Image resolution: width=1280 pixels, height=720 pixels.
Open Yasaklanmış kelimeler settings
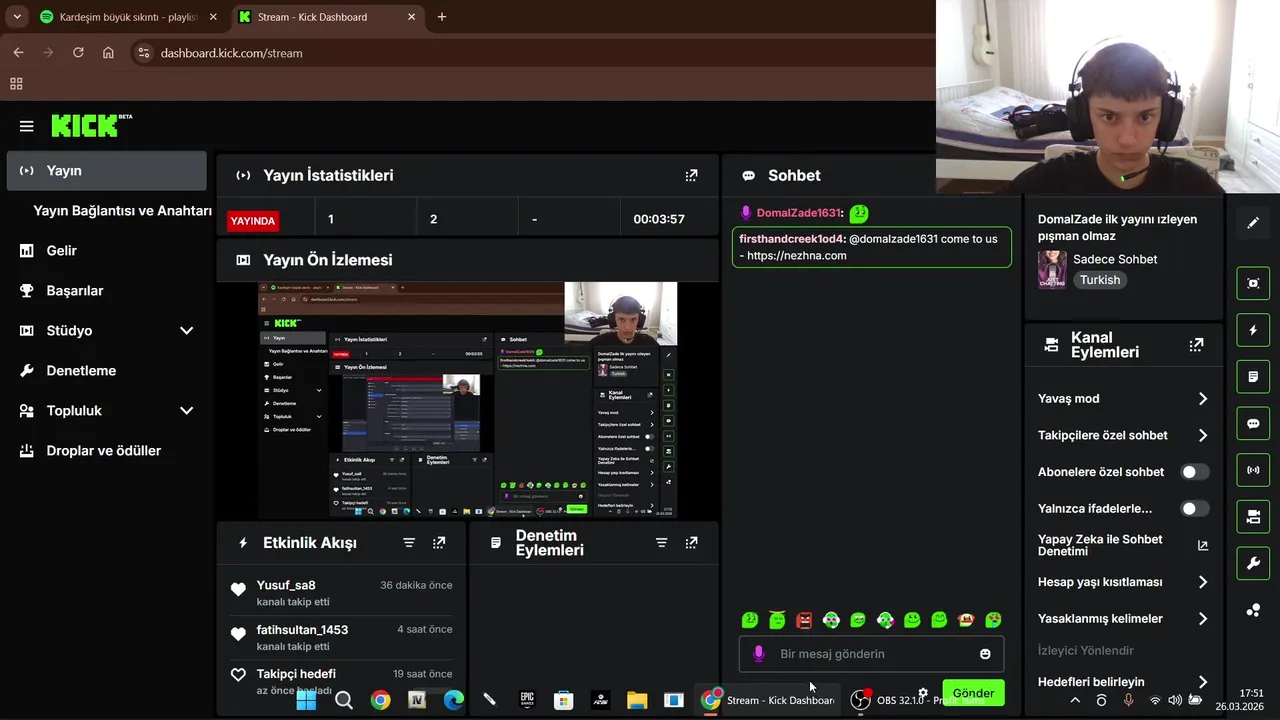click(x=1123, y=619)
